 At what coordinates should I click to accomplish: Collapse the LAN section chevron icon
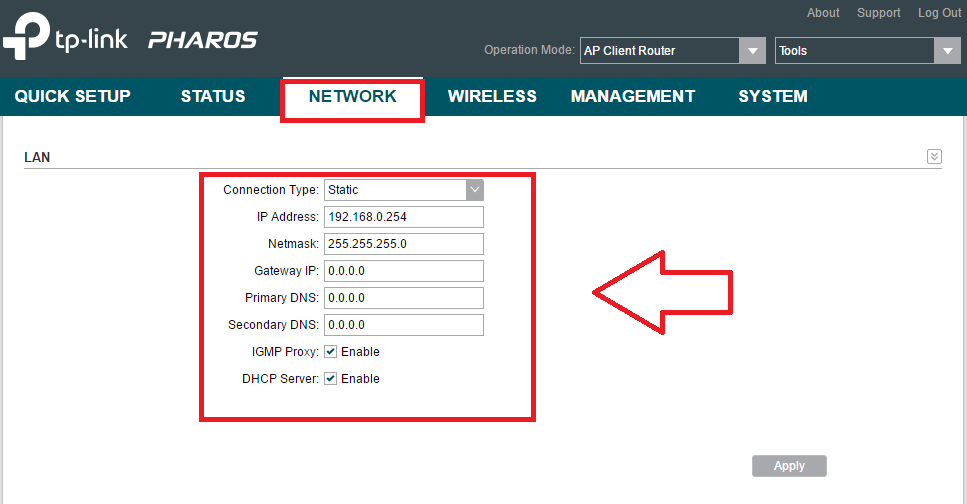[x=934, y=156]
